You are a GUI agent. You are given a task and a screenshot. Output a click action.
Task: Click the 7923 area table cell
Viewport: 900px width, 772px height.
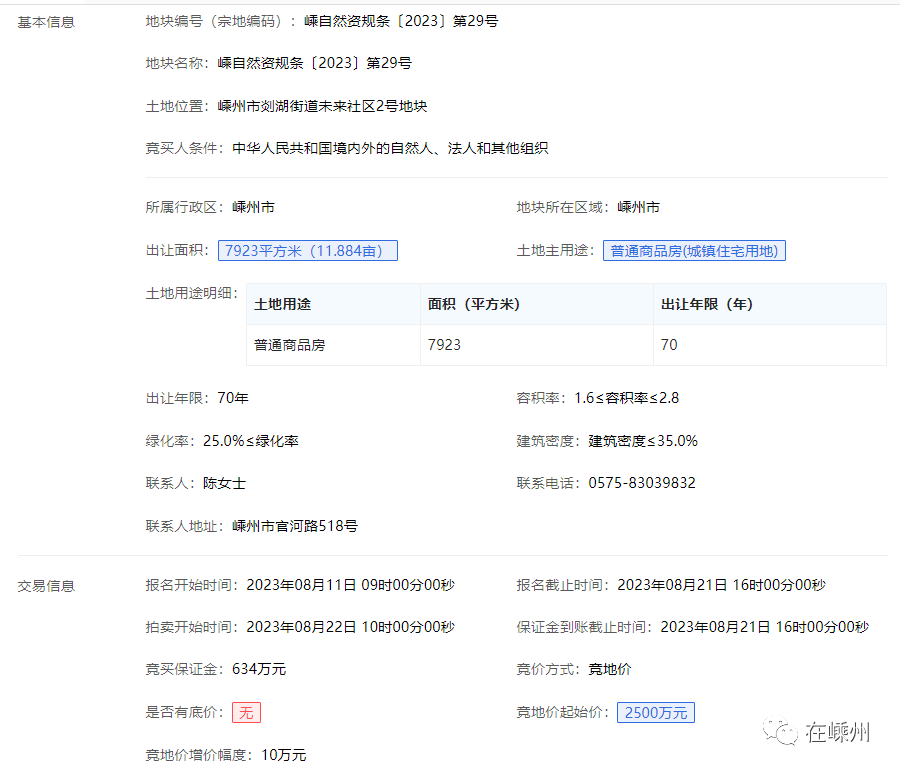[444, 345]
